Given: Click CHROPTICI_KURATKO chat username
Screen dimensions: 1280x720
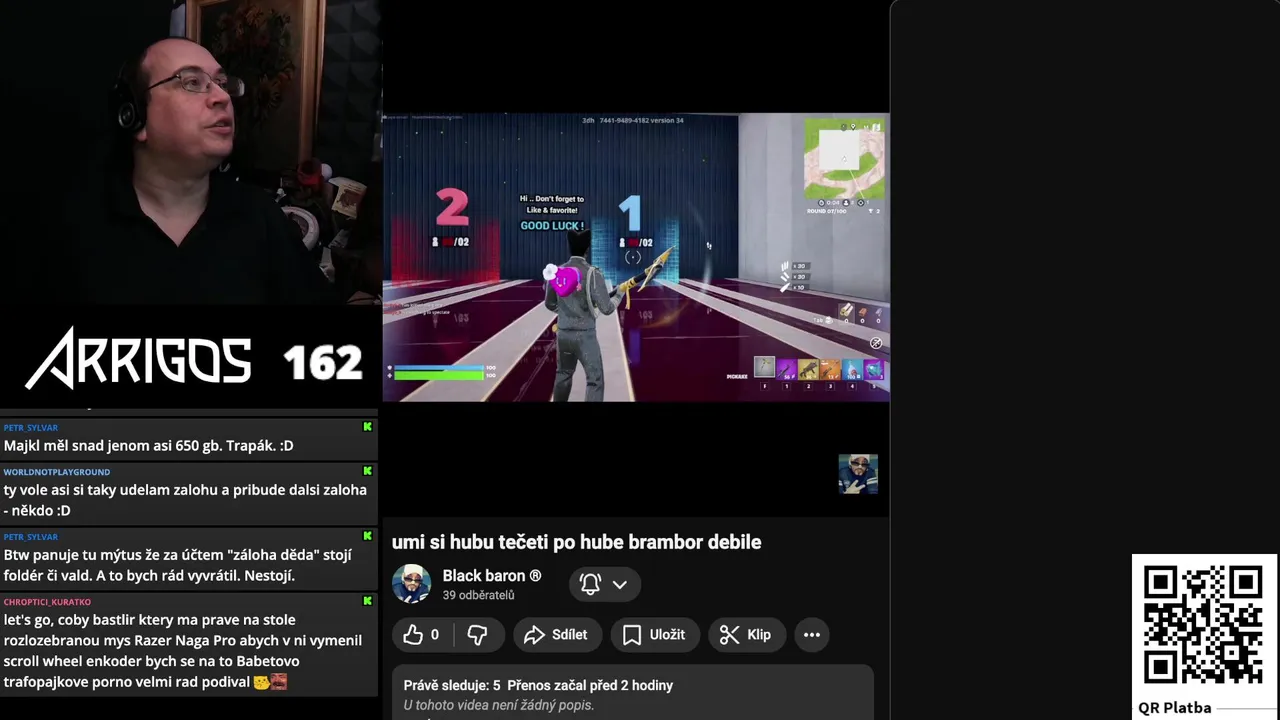Looking at the screenshot, I should coord(47,602).
